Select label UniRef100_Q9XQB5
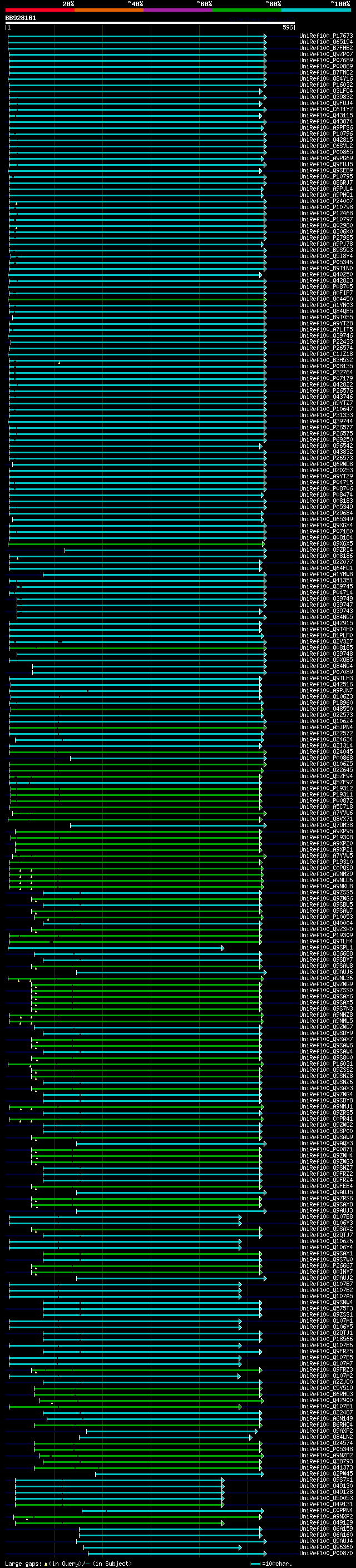The height and width of the screenshot is (1568, 356). pyautogui.click(x=326, y=660)
